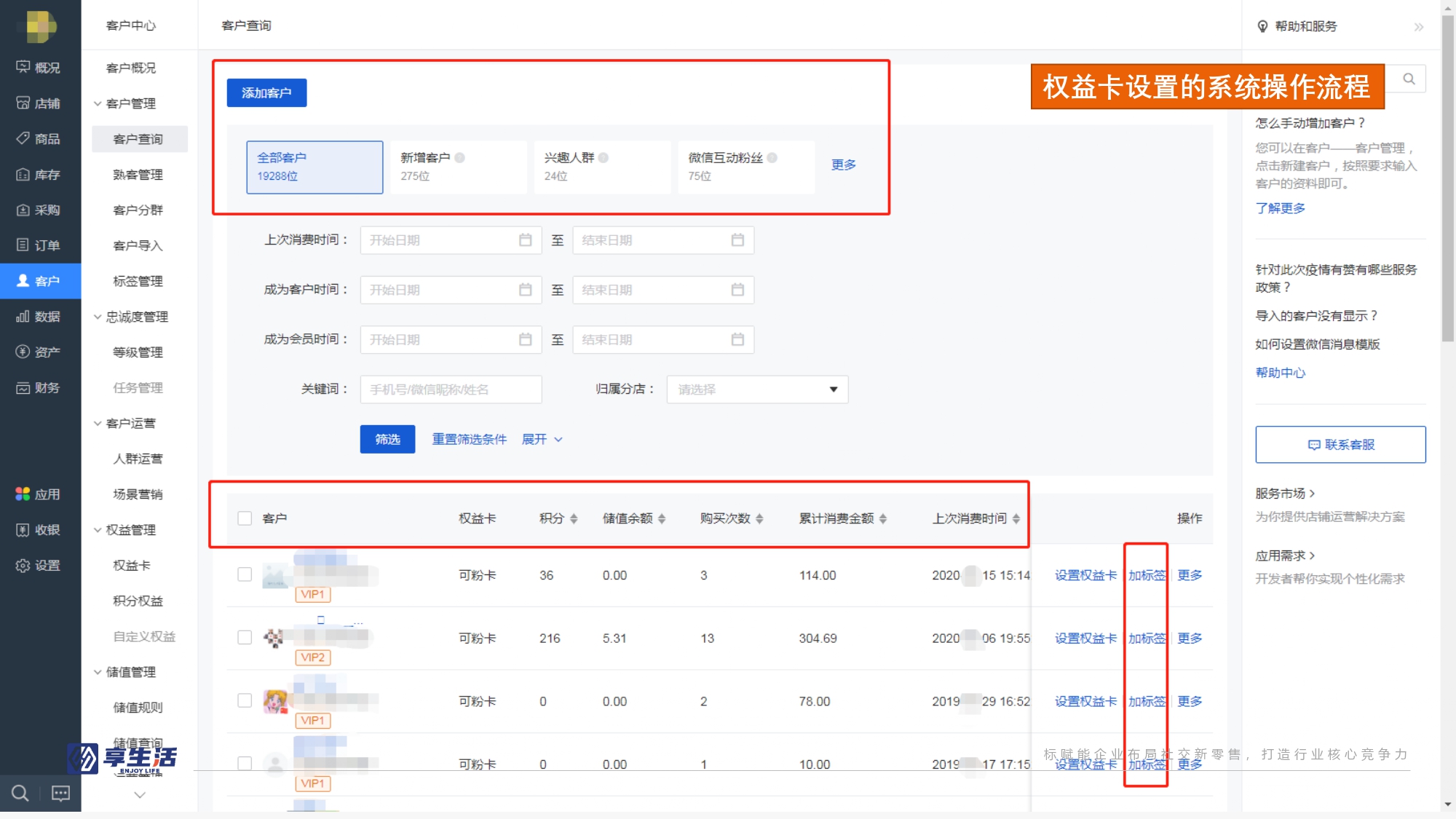Click the help panel search icon

pyautogui.click(x=1409, y=79)
